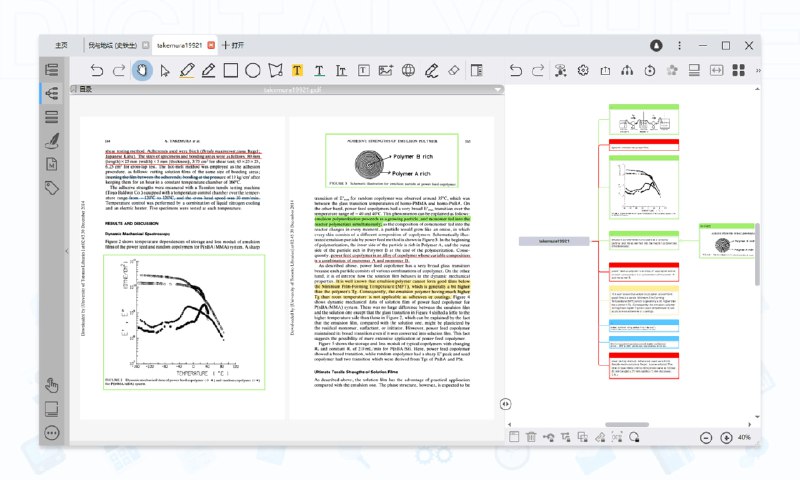
Task: Open the three-dot menu in title bar
Action: tap(680, 45)
